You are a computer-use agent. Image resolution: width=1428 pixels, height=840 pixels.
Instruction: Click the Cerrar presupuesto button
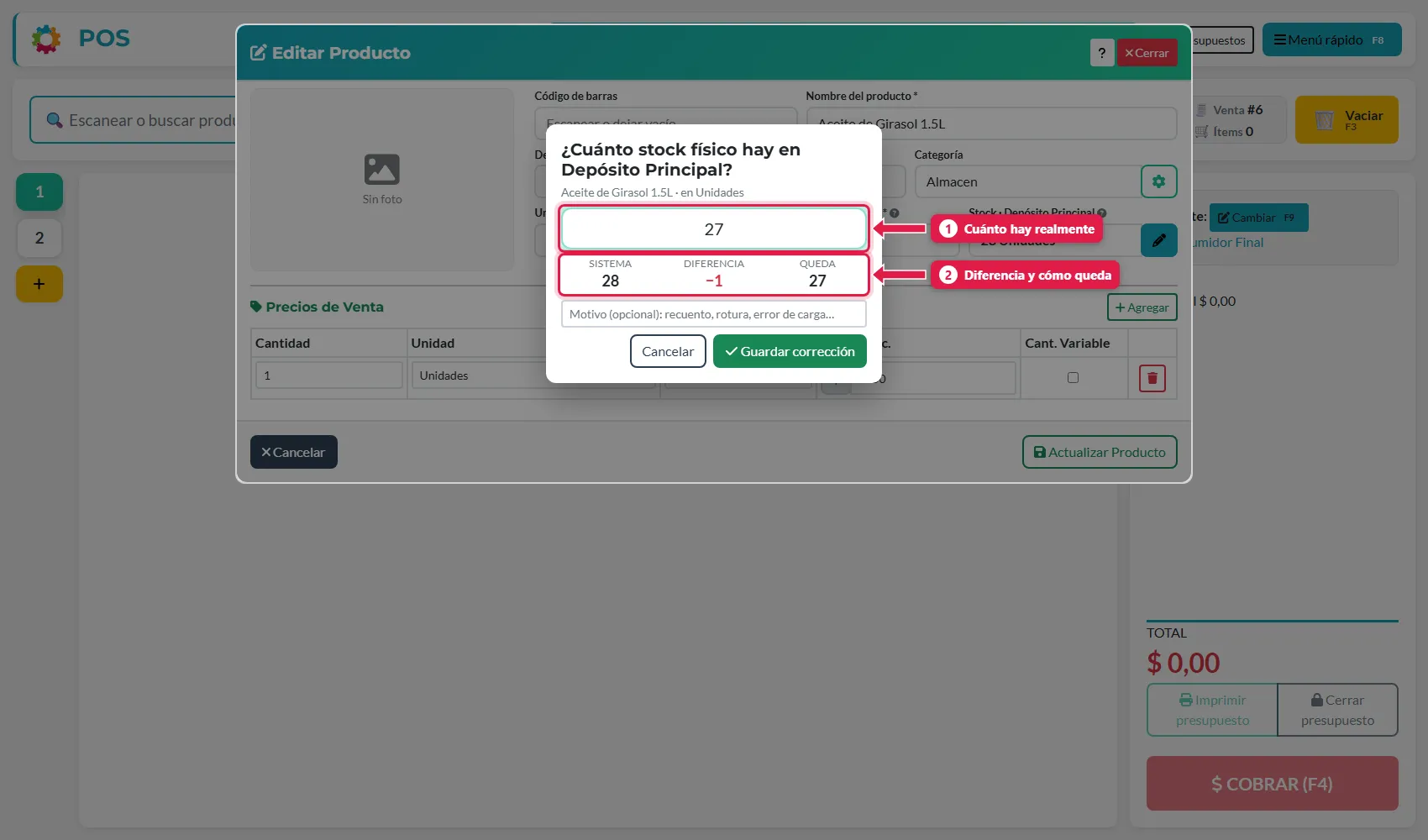pyautogui.click(x=1337, y=710)
